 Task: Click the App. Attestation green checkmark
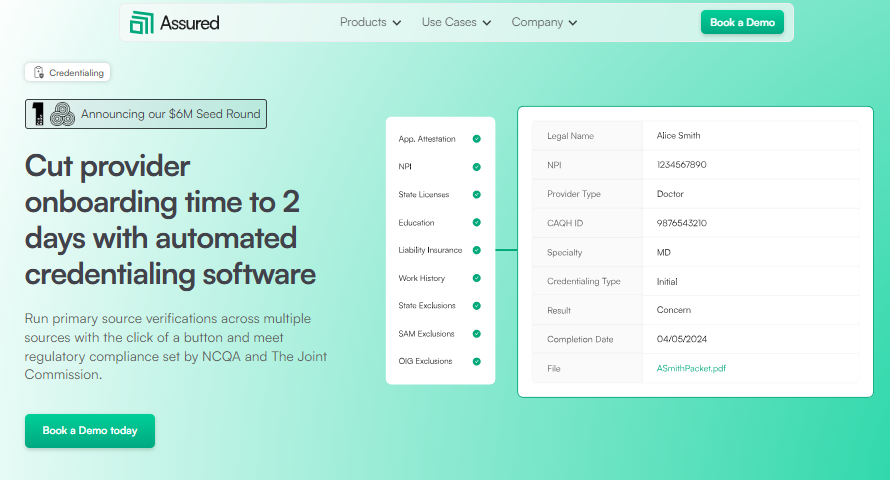[477, 139]
